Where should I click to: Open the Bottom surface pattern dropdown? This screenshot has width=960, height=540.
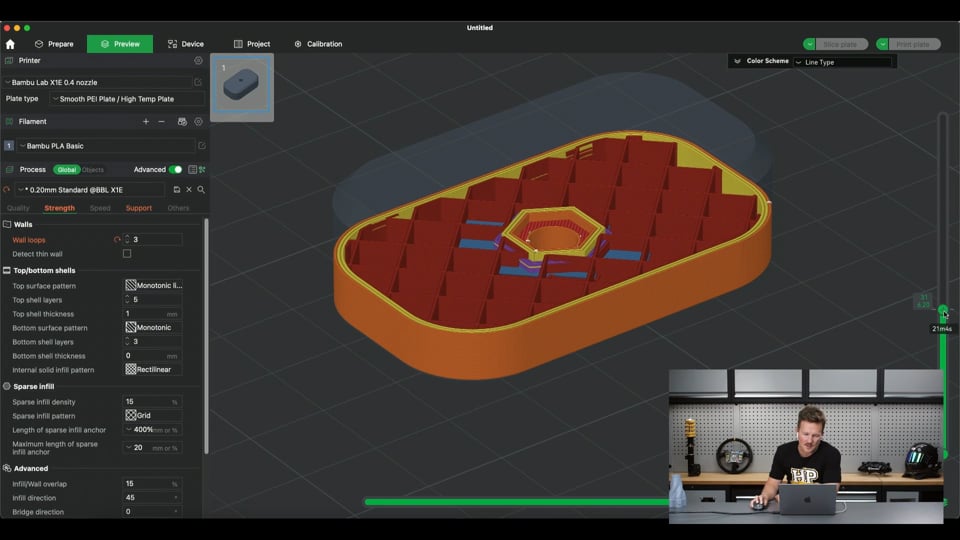tap(153, 328)
